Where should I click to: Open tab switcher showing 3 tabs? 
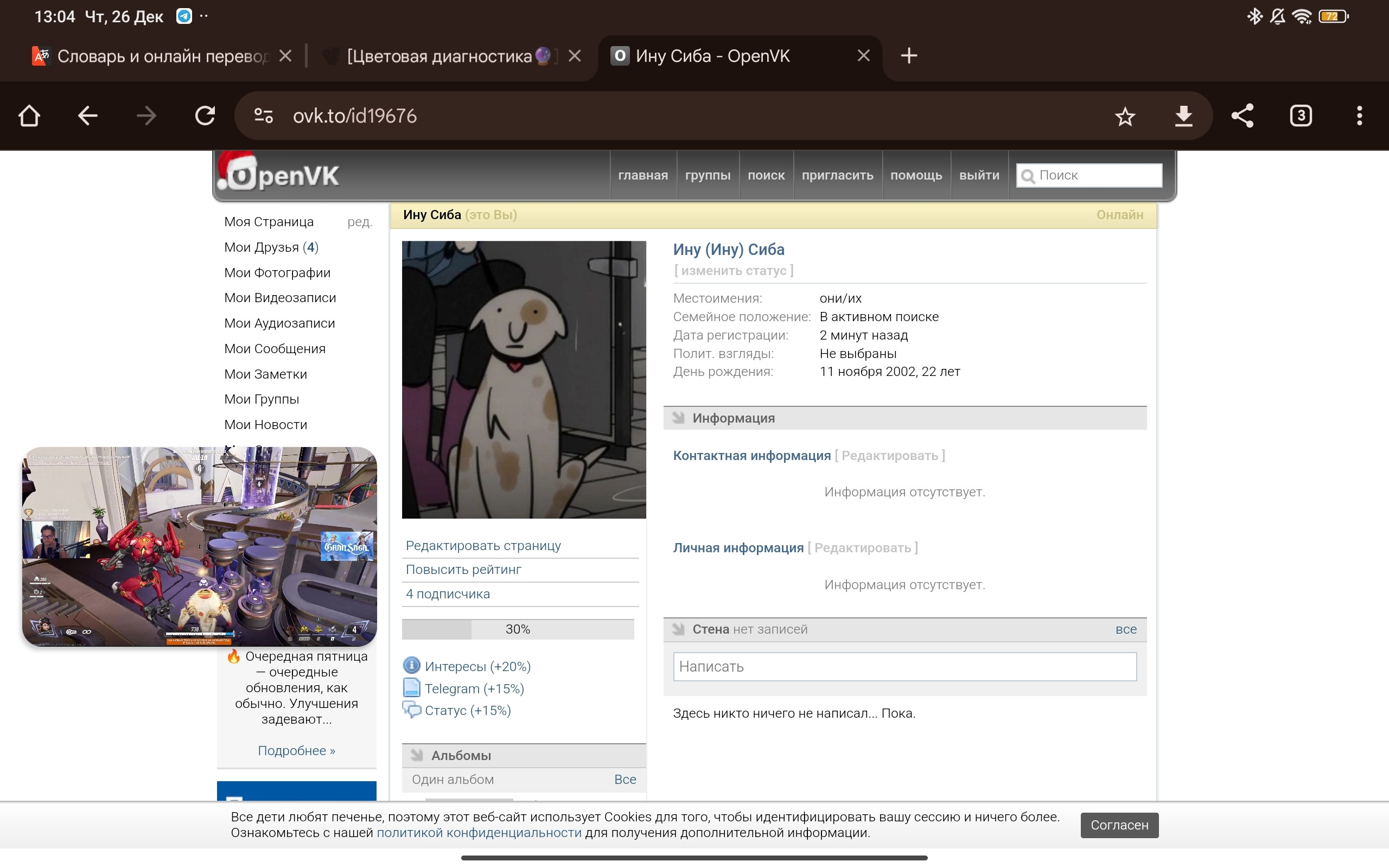click(x=1301, y=116)
